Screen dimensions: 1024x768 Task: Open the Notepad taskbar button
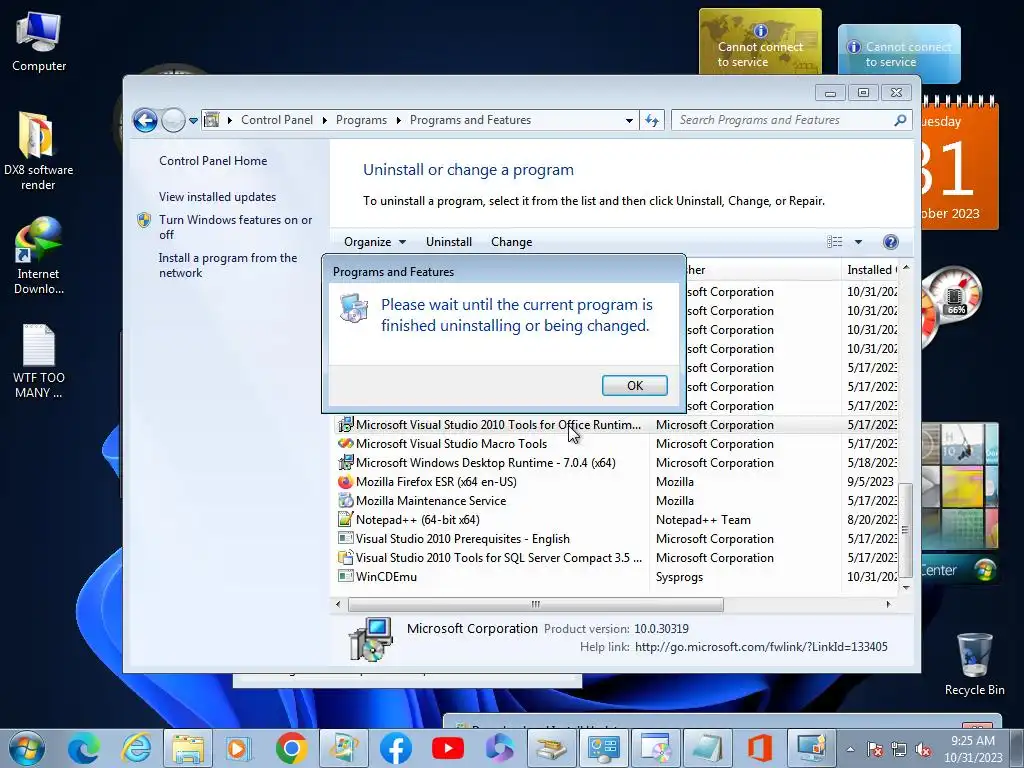(707, 748)
